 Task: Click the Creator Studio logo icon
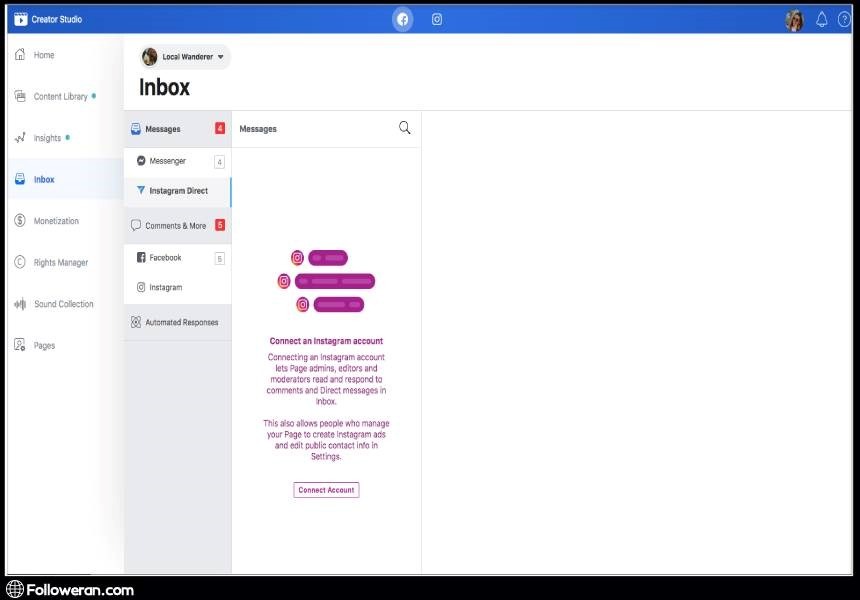[20, 19]
